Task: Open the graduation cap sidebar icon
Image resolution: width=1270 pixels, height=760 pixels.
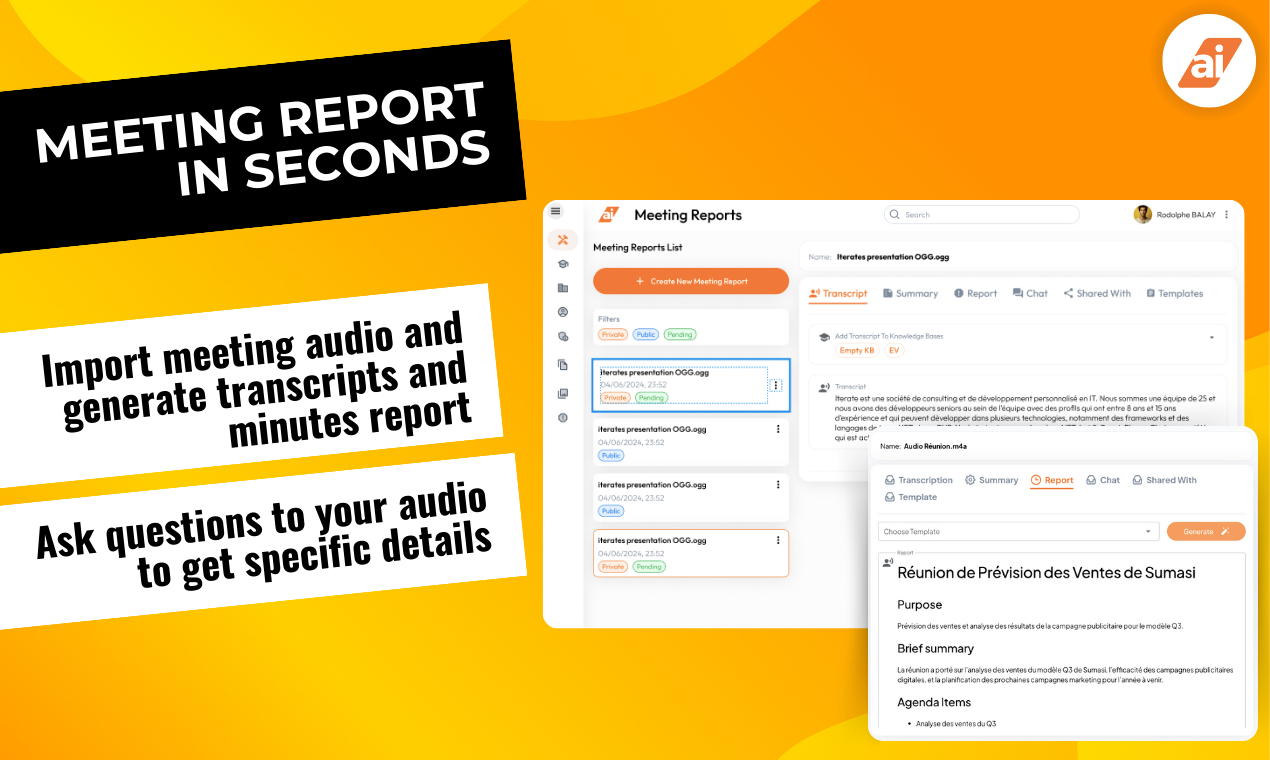Action: click(x=563, y=264)
